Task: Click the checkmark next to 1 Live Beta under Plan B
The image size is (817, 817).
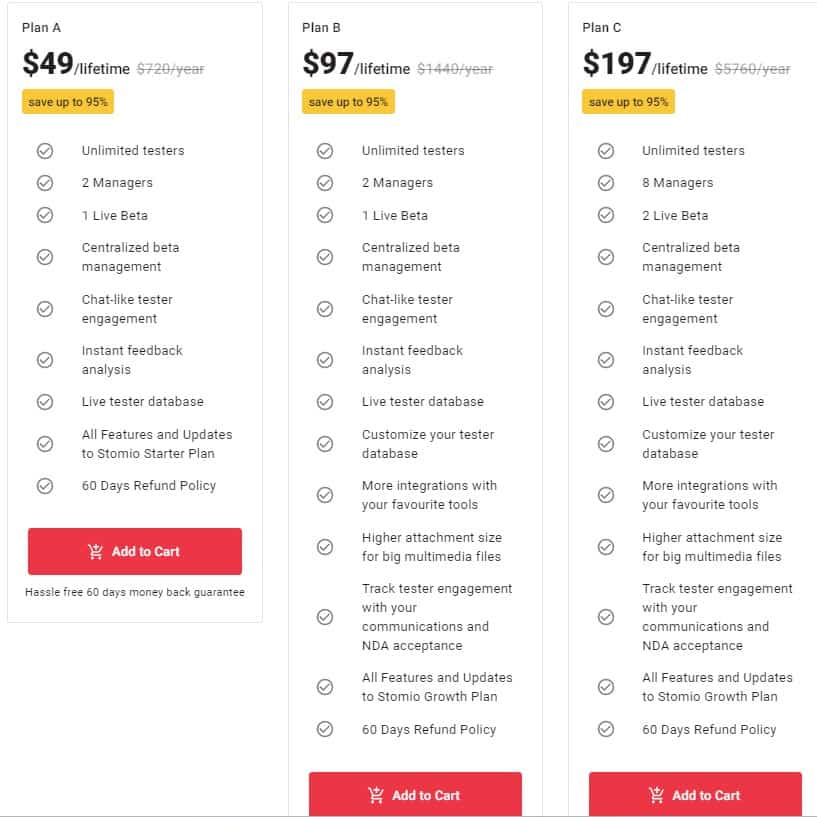Action: [x=325, y=214]
